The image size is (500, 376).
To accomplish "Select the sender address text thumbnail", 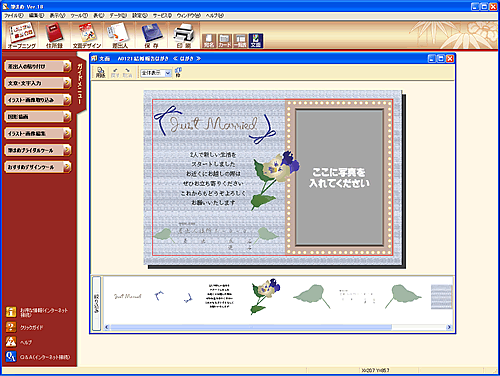I will pyautogui.click(x=357, y=296).
